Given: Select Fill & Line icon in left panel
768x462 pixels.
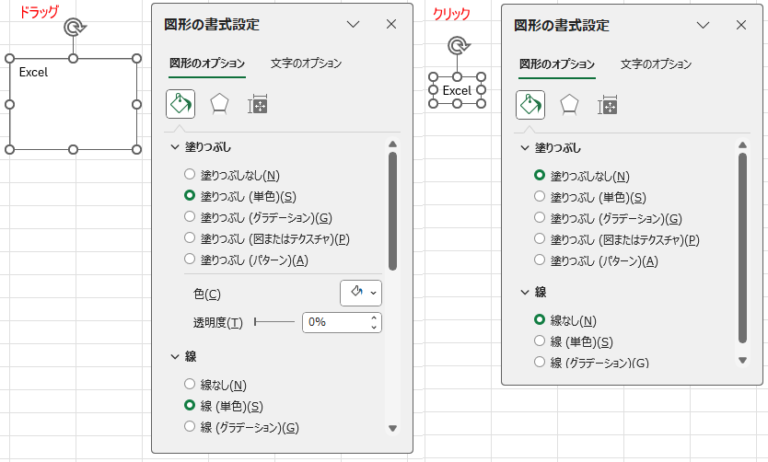Looking at the screenshot, I should [x=180, y=104].
